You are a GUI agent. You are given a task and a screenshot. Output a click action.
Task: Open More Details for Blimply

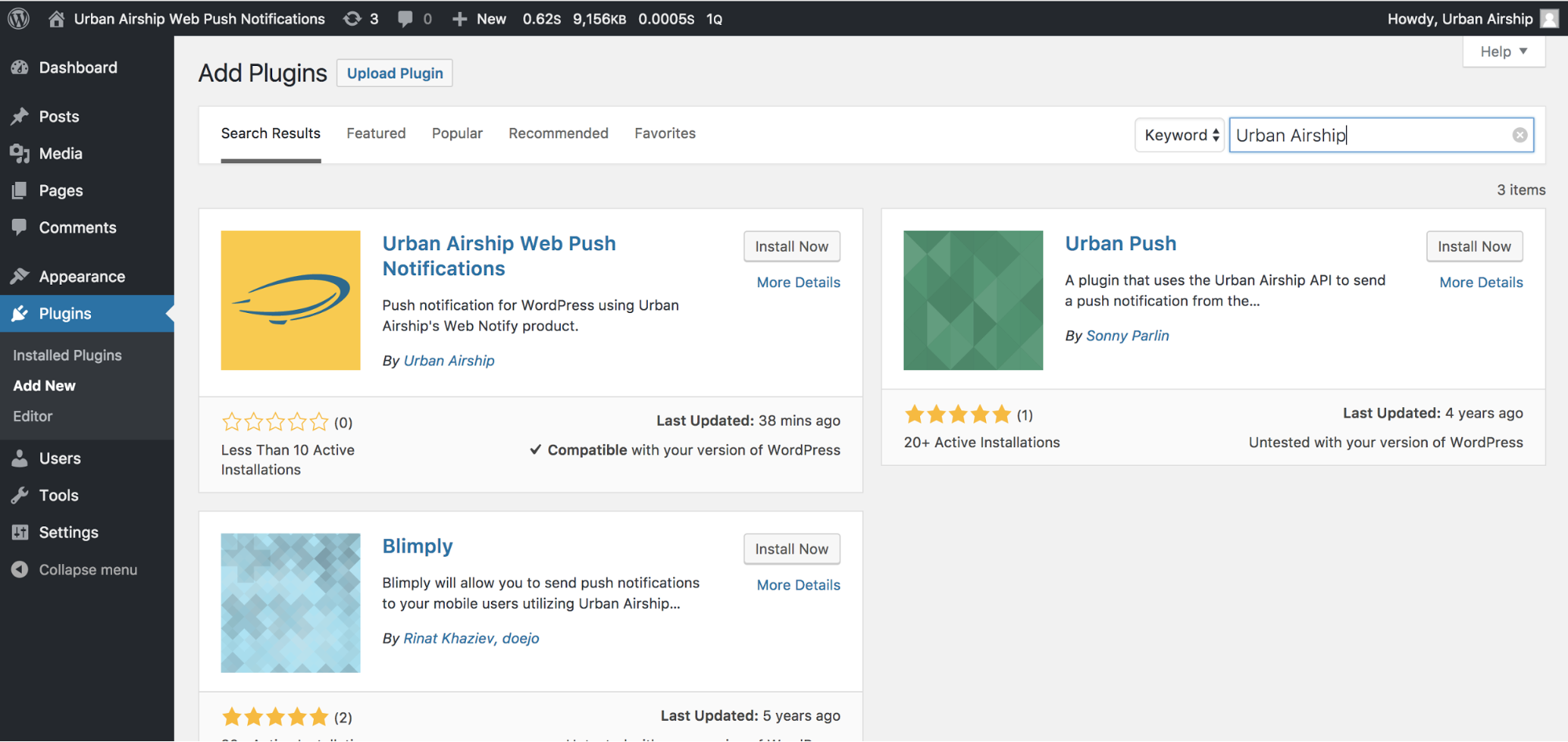pos(798,584)
